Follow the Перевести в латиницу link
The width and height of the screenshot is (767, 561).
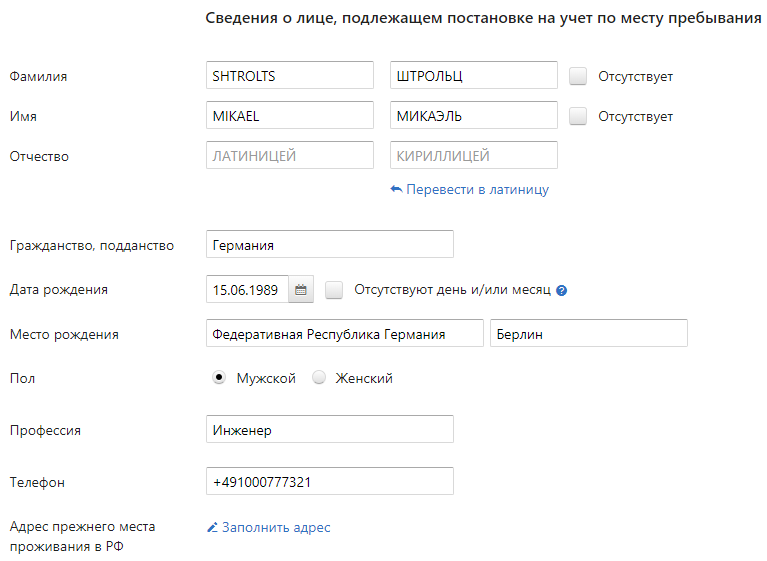(477, 189)
